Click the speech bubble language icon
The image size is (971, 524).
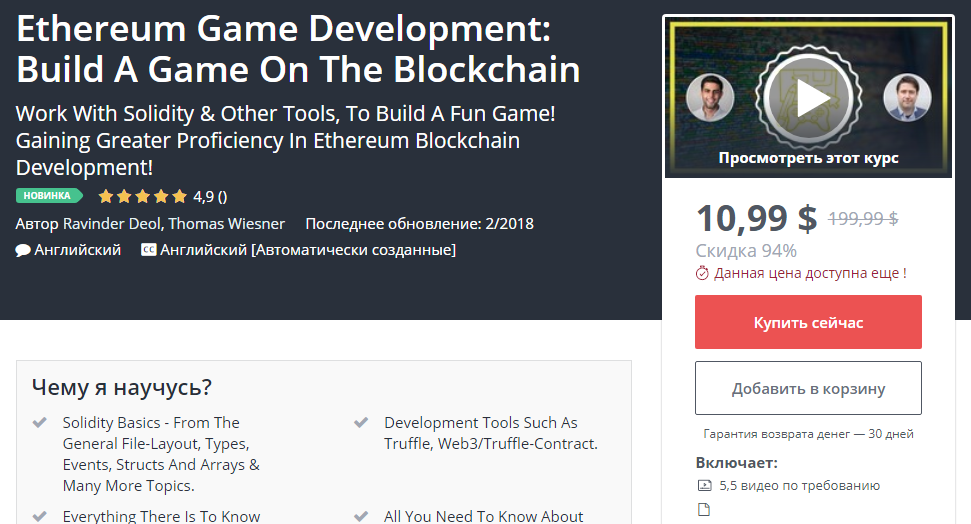23,250
